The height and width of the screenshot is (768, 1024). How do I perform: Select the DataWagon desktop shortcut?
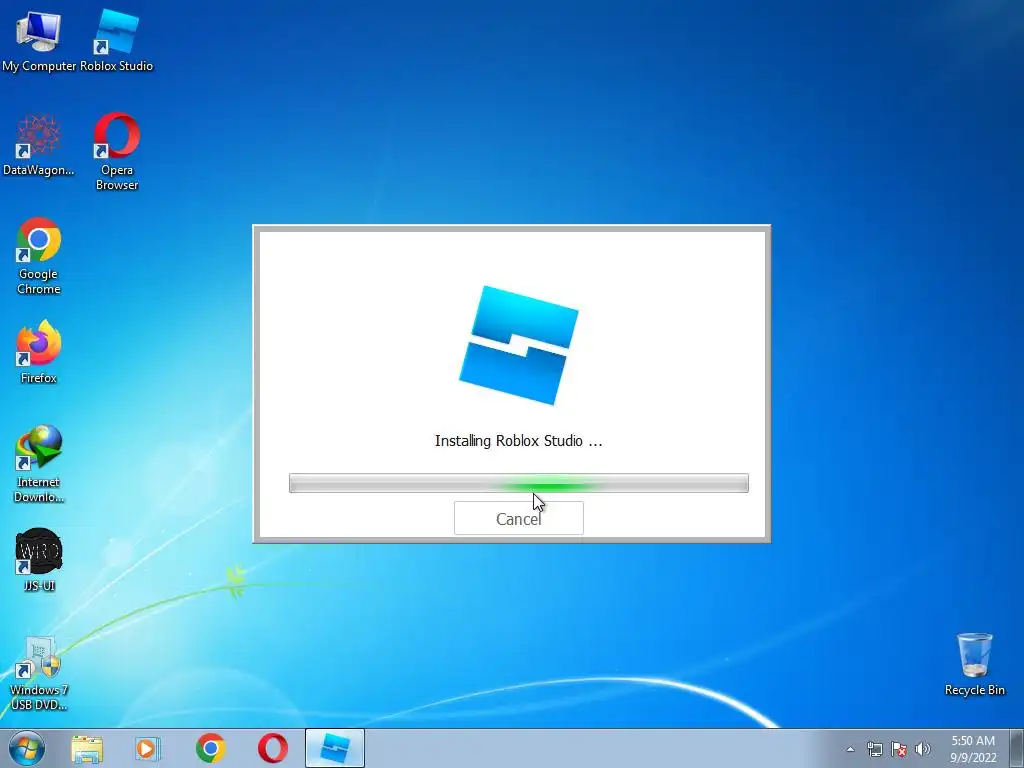39,145
